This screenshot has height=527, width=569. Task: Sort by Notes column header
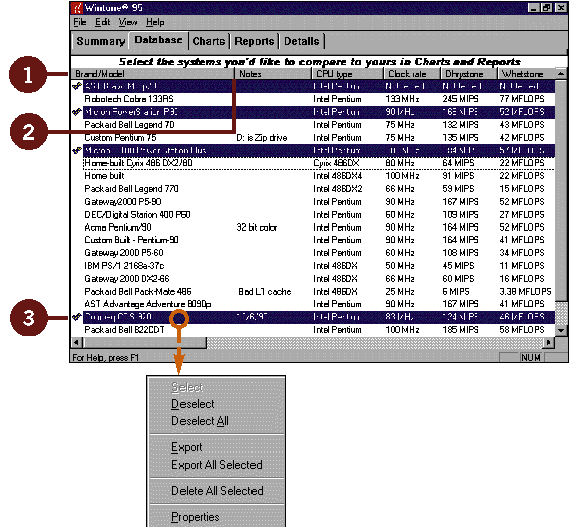point(273,74)
